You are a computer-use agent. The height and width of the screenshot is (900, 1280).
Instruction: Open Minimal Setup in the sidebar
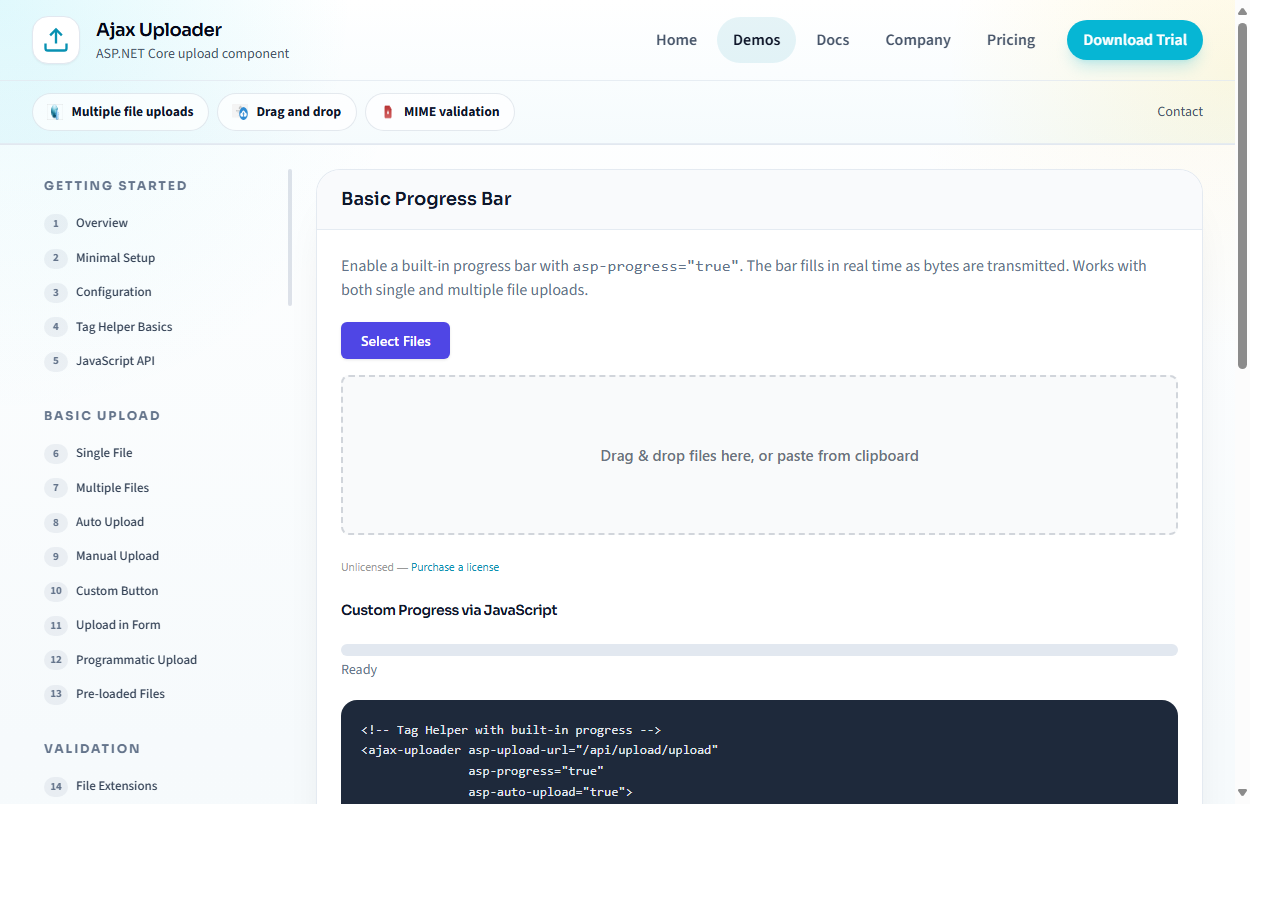coord(115,258)
